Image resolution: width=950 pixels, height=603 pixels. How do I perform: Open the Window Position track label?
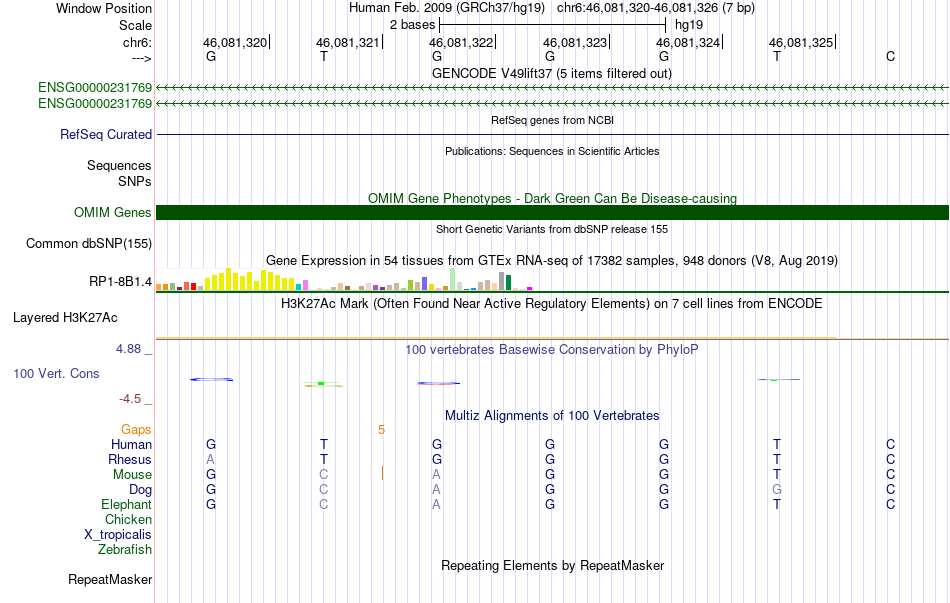pyautogui.click(x=104, y=8)
